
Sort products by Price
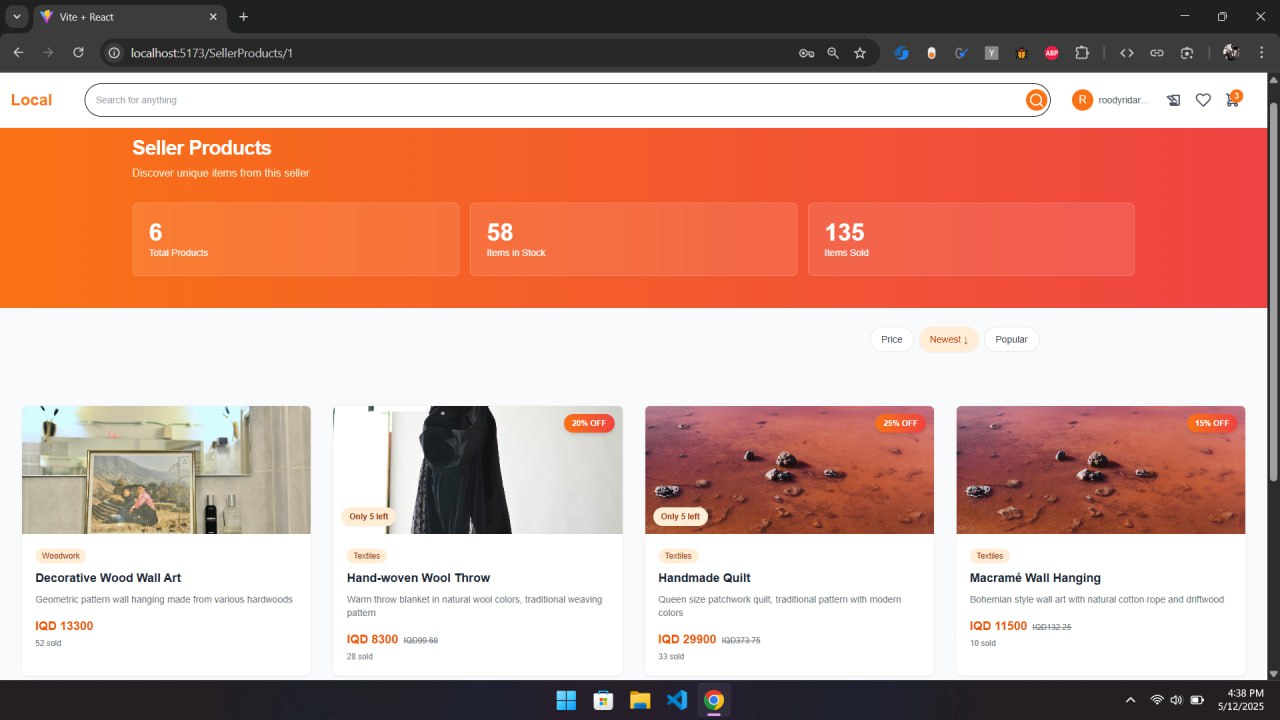[x=891, y=340]
